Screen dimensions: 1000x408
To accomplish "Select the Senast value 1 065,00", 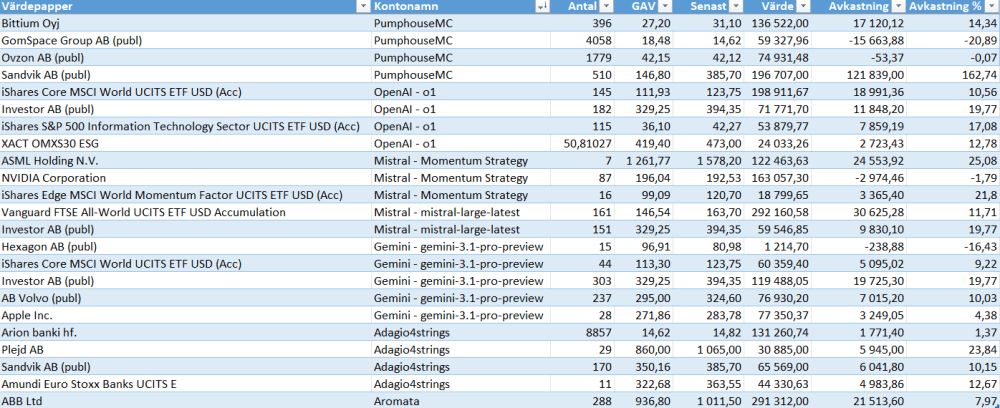I will 709,350.
